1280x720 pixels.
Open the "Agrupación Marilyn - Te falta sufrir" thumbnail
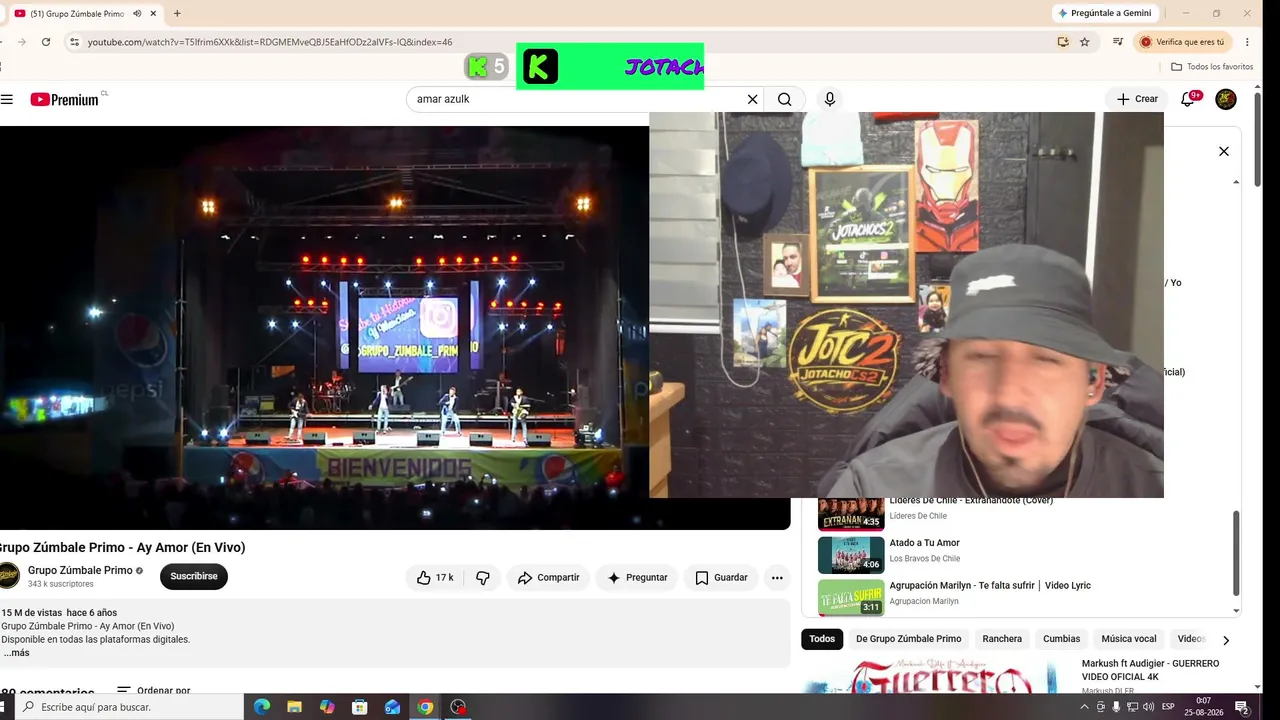tap(851, 597)
